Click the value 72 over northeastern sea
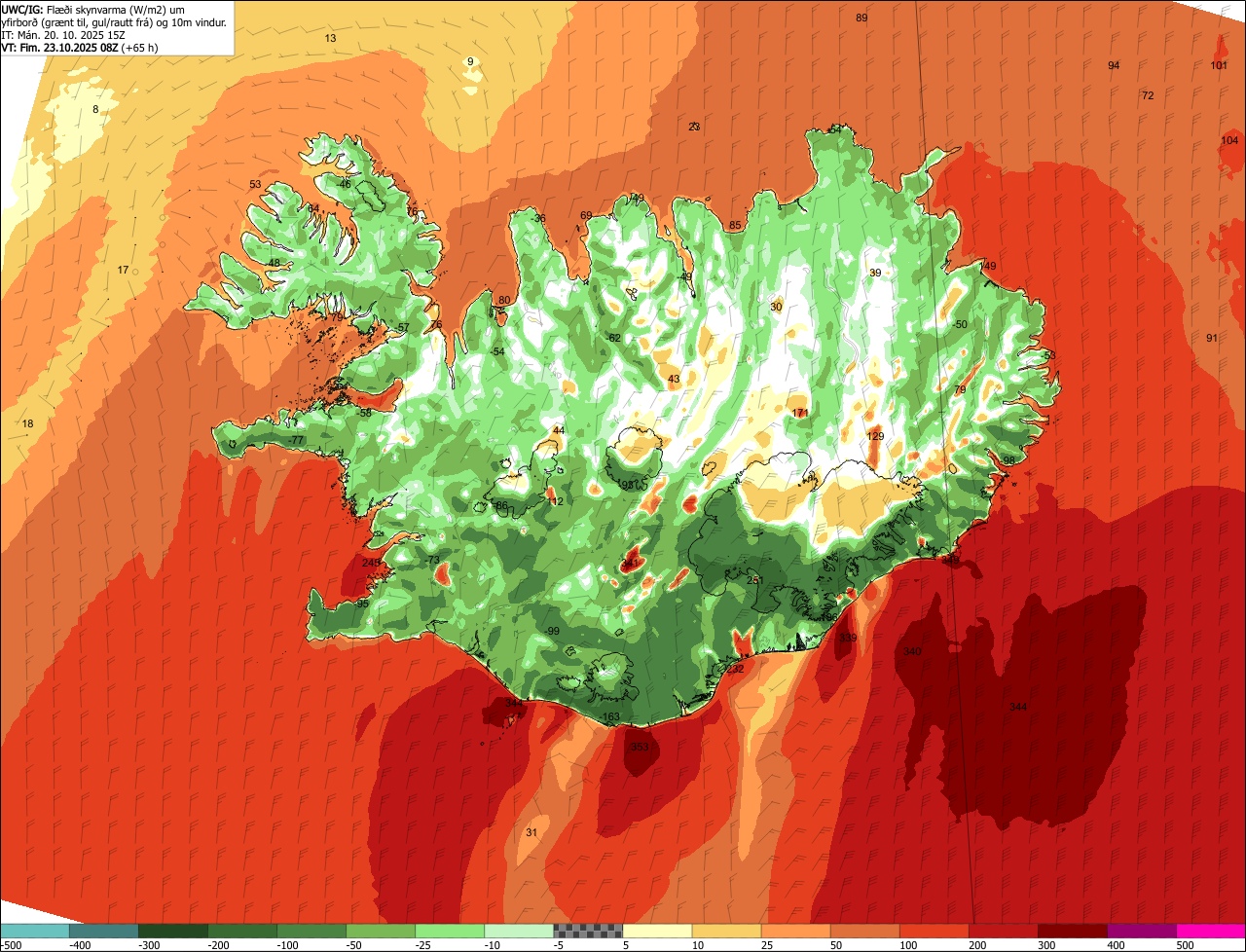 coord(1148,95)
